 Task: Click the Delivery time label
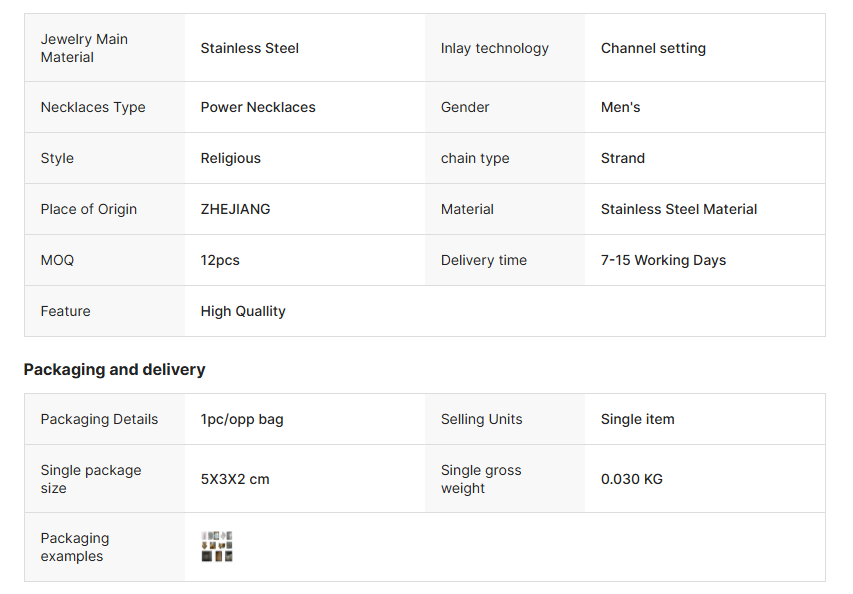(483, 260)
